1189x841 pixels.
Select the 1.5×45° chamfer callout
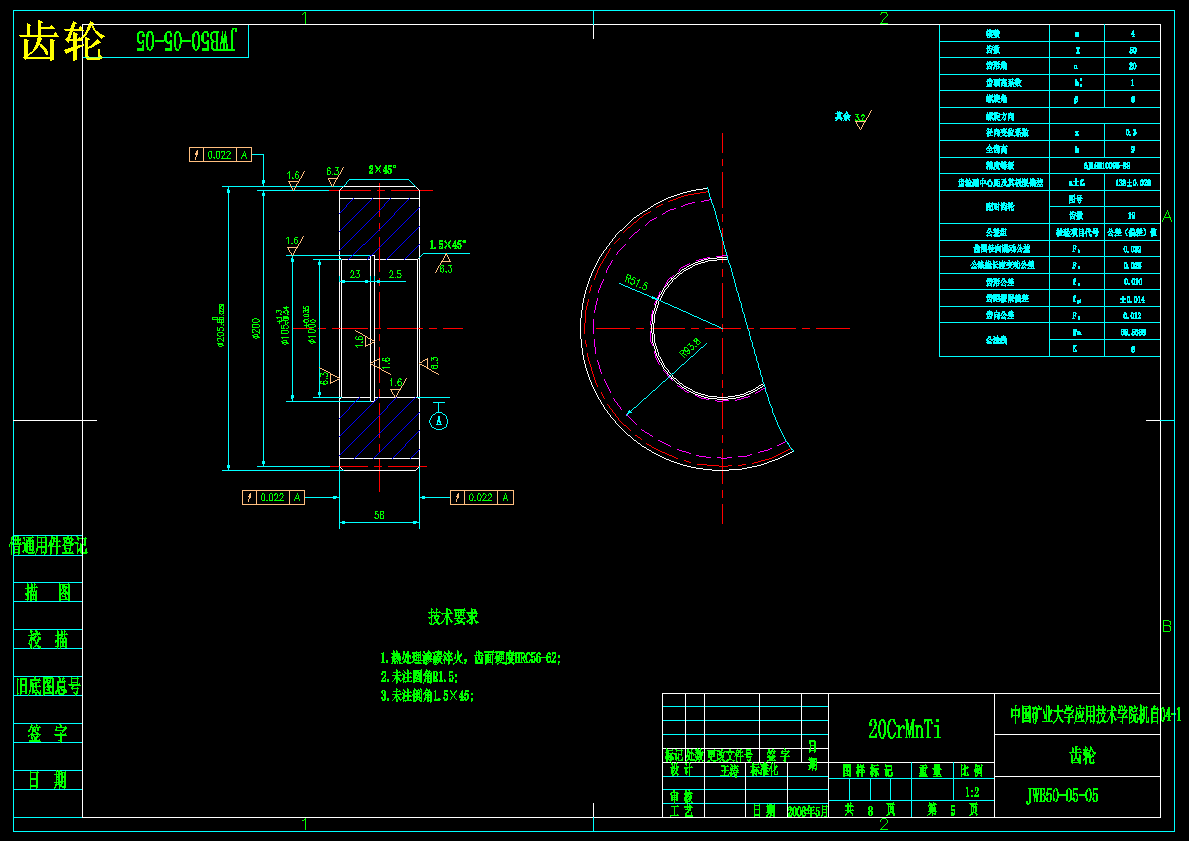pos(448,245)
